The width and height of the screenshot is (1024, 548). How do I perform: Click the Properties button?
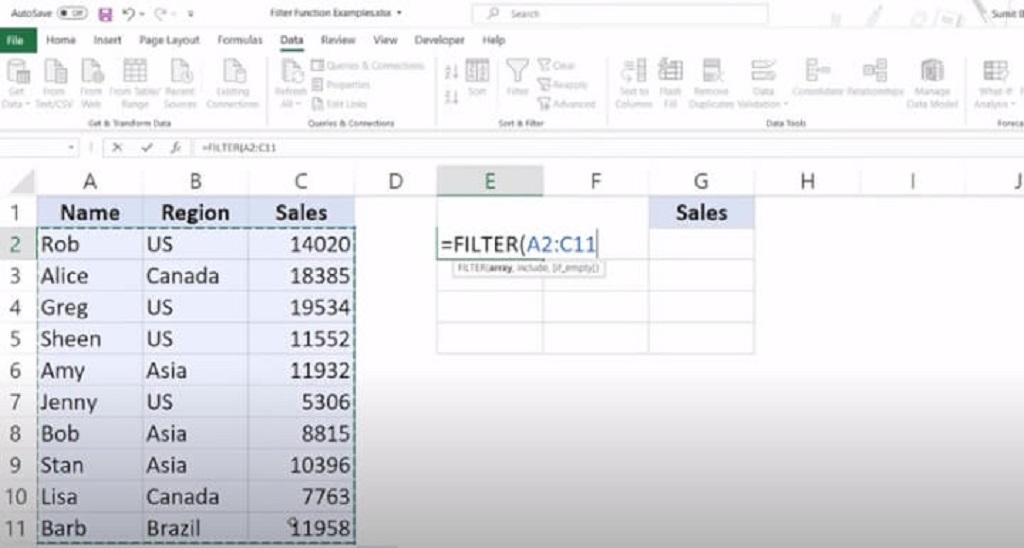click(342, 84)
